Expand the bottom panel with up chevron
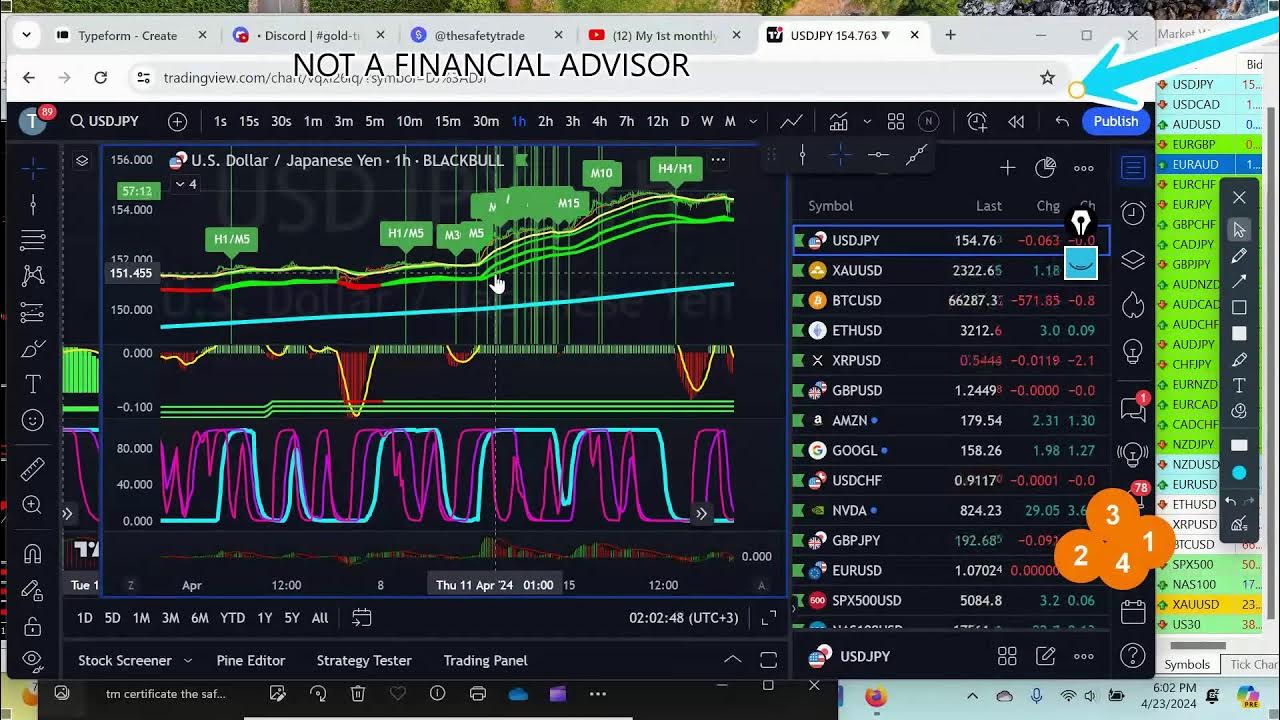This screenshot has height=720, width=1280. 733,660
